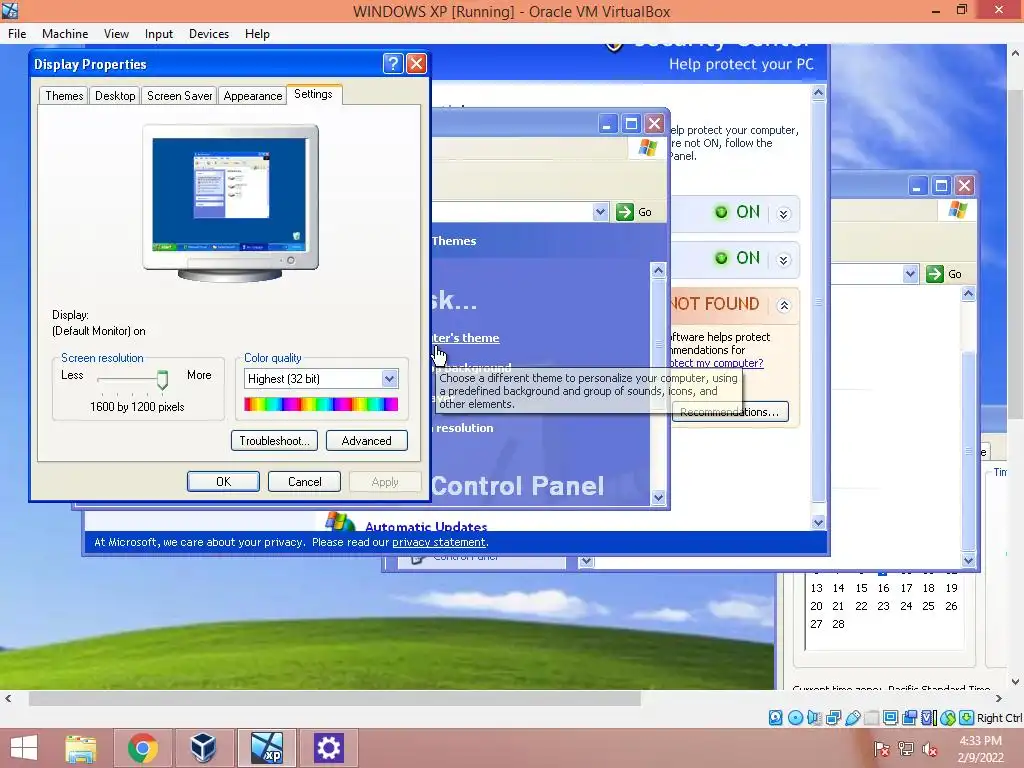Open the USB devices indicator icon

(x=852, y=718)
